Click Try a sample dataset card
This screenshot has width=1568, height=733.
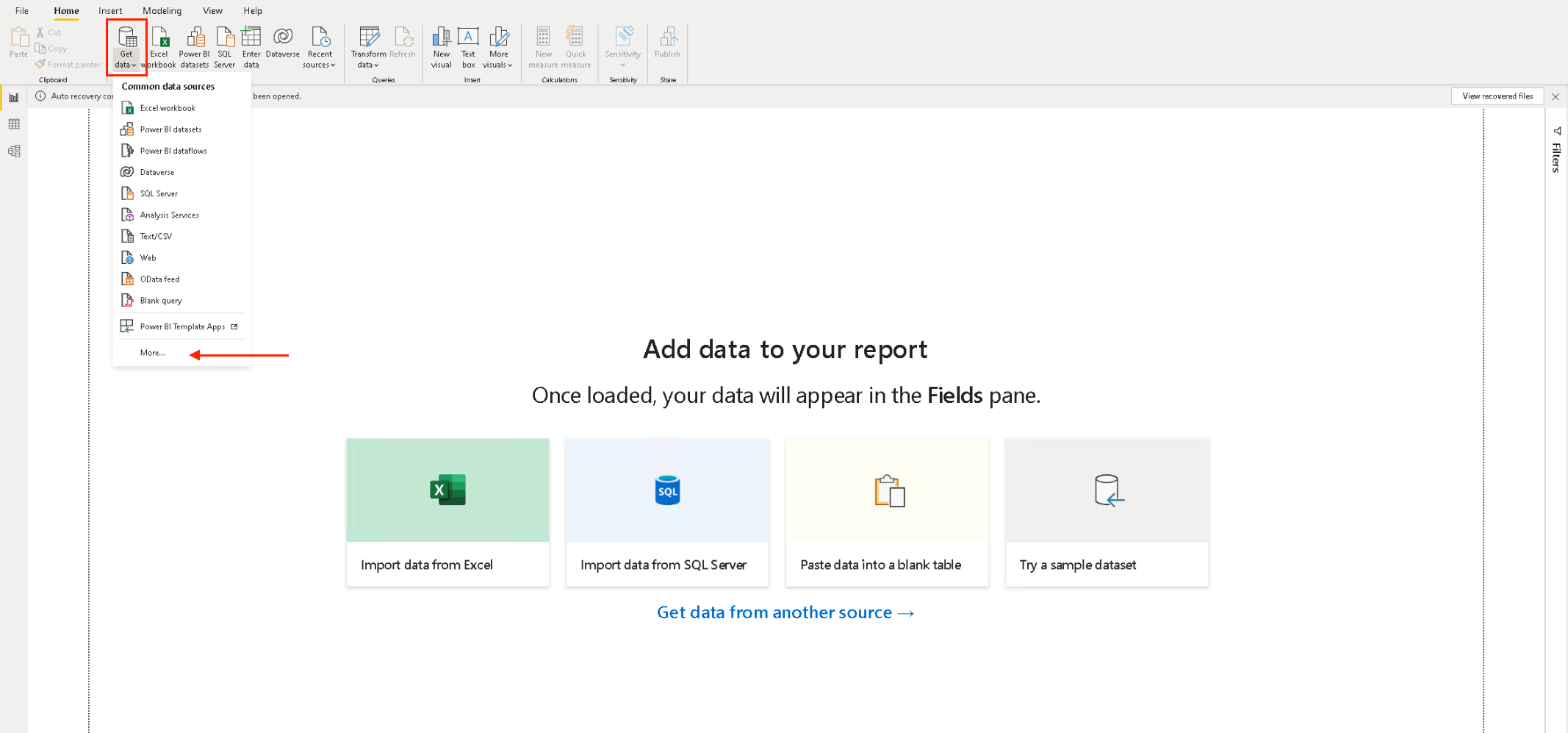pos(1107,512)
